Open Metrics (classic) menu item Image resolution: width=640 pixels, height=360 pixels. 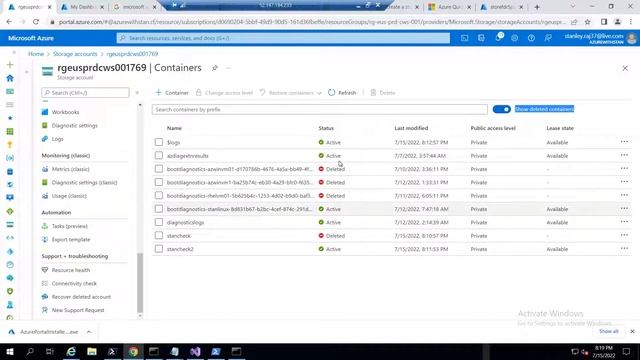click(70, 169)
